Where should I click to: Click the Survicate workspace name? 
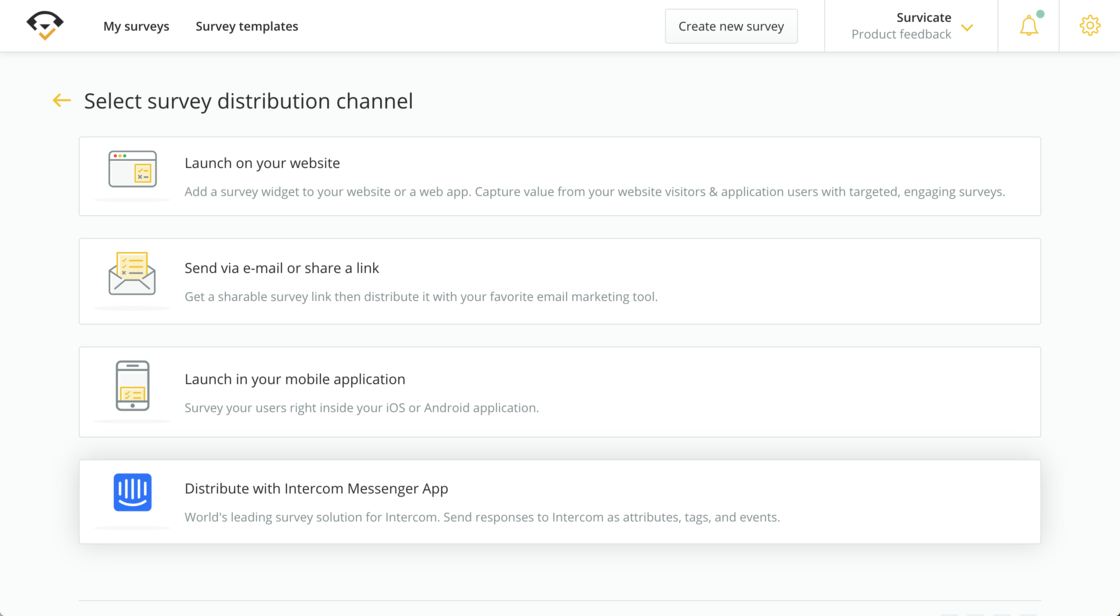point(924,18)
